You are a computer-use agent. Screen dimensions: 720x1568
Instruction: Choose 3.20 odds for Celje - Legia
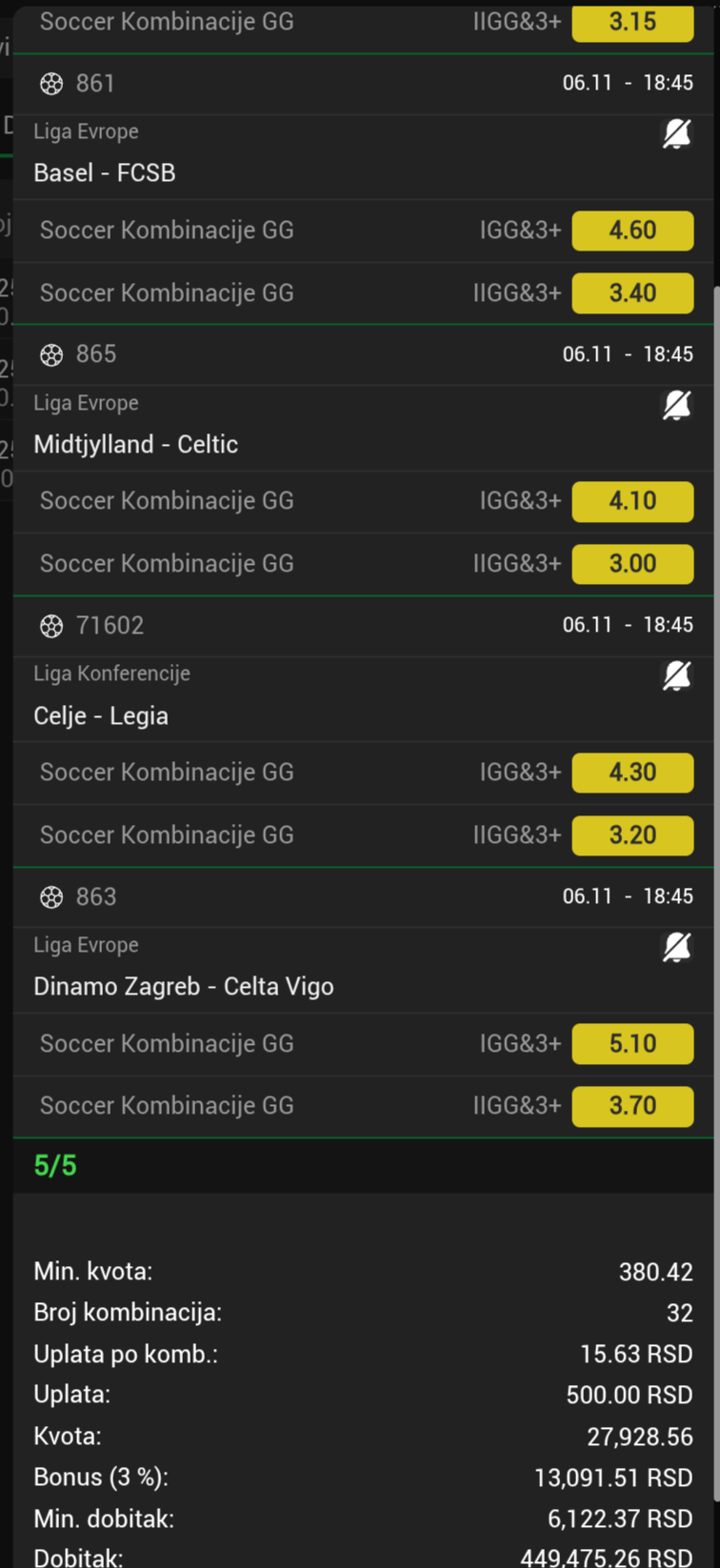click(x=632, y=834)
